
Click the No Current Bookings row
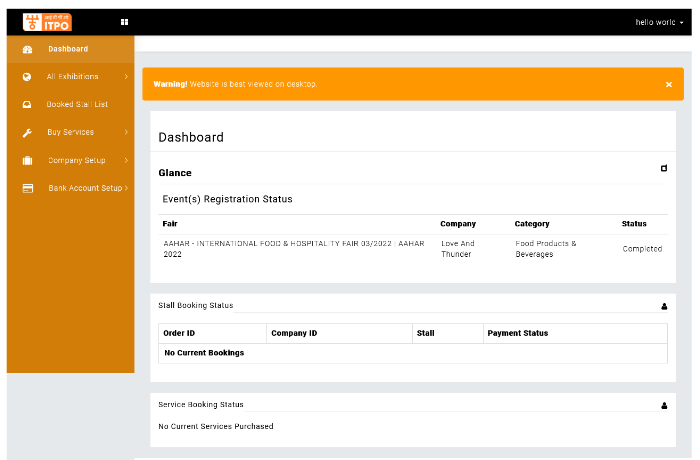coord(413,353)
